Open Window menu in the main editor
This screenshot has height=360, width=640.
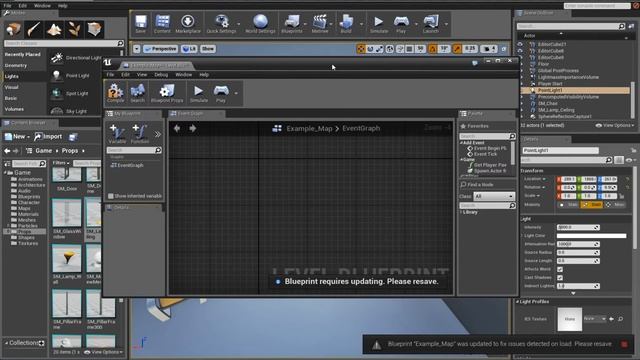click(42, 6)
